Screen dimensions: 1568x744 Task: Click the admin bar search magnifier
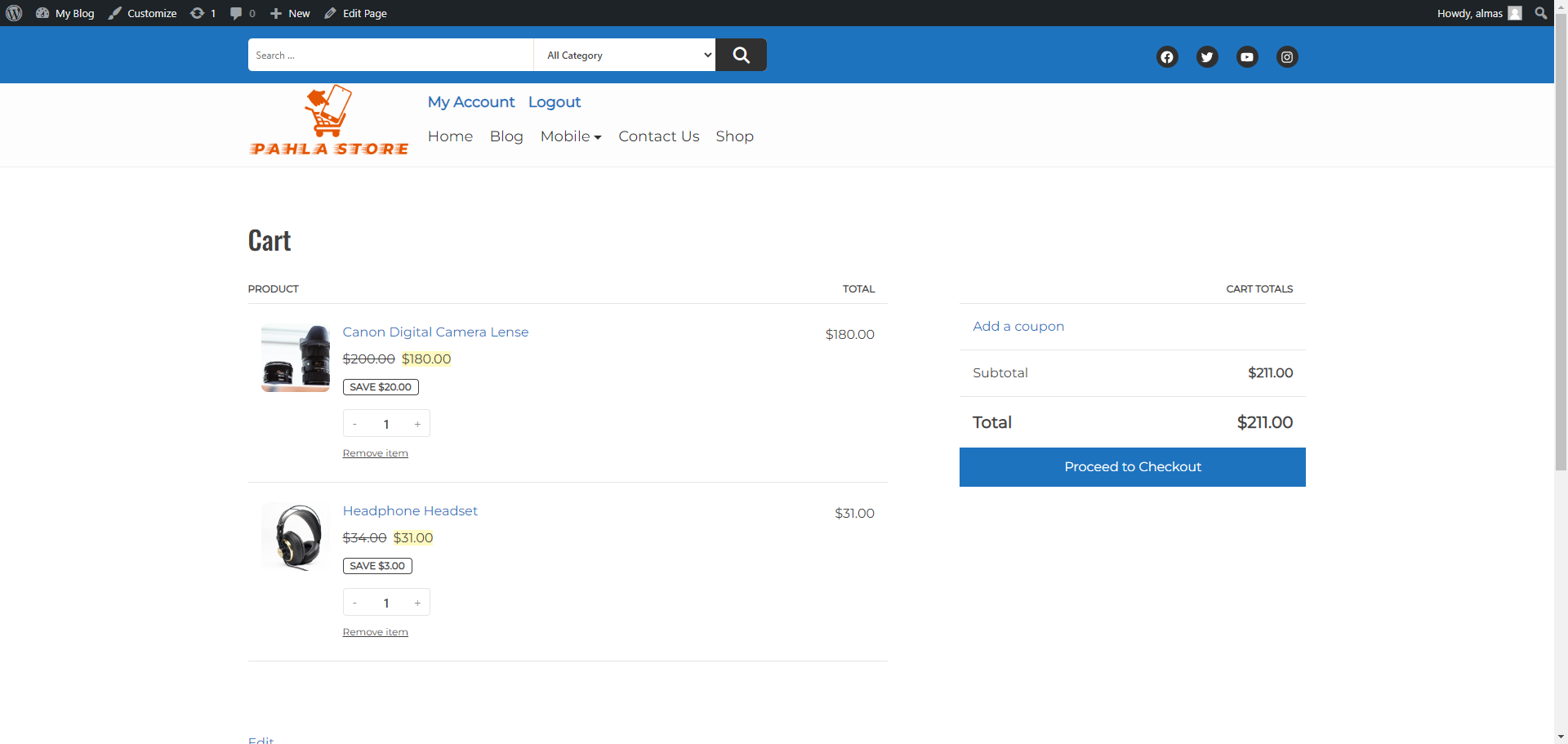1540,13
